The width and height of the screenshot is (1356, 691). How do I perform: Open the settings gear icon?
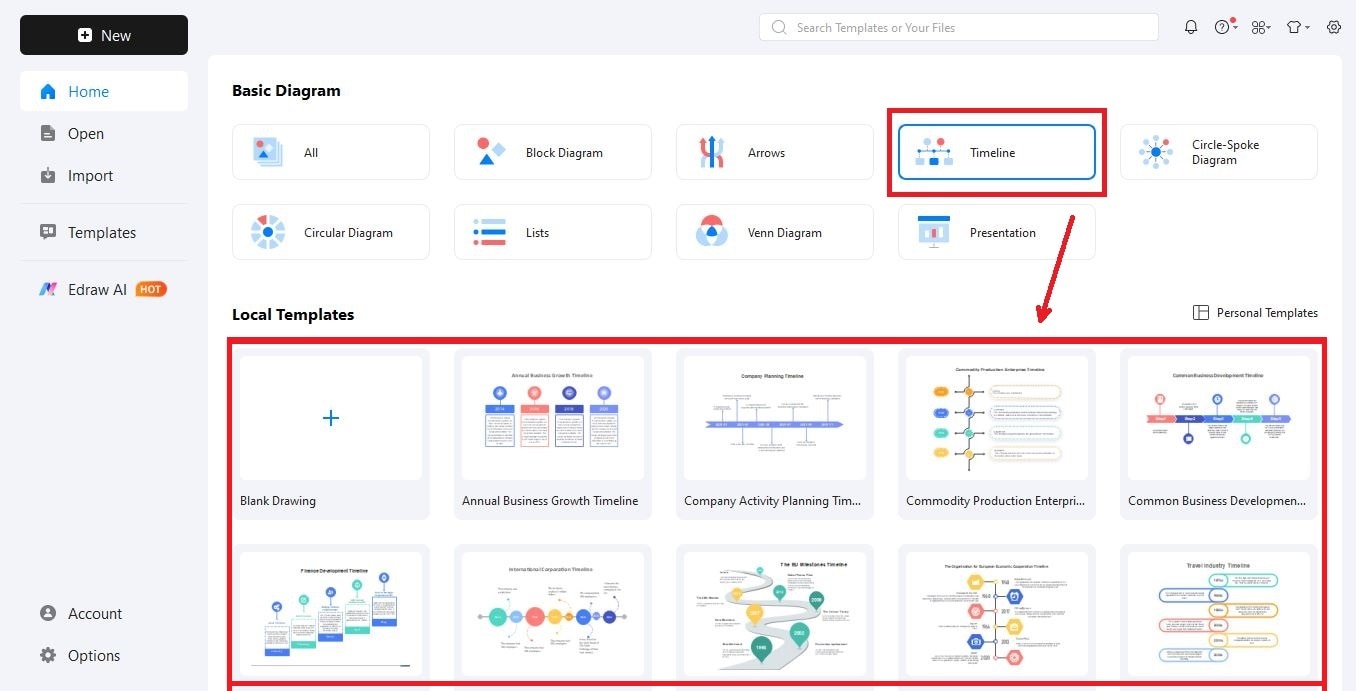click(x=1334, y=27)
